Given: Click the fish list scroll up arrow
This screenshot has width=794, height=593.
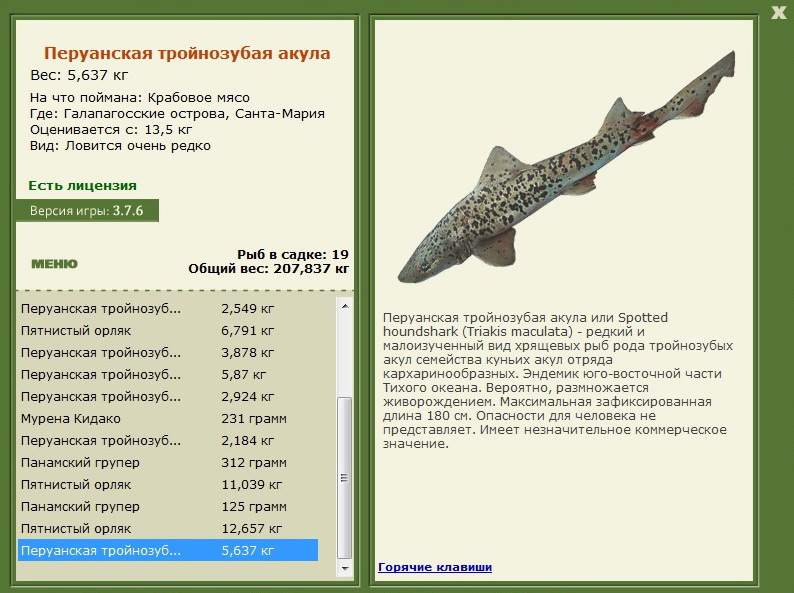Looking at the screenshot, I should (345, 306).
